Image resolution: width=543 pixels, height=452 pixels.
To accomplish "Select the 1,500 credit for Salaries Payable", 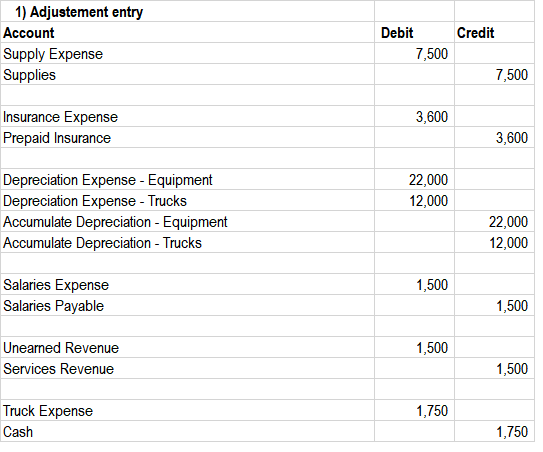I will (x=495, y=305).
